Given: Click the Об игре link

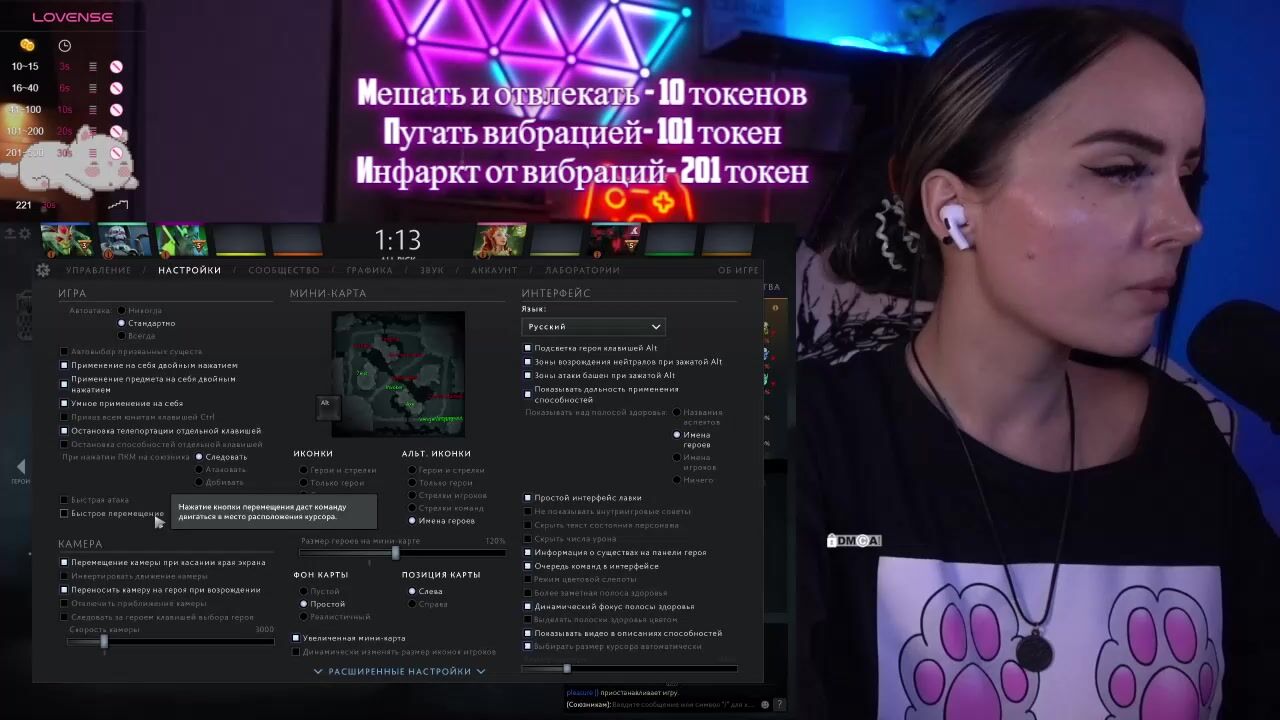Looking at the screenshot, I should [x=738, y=271].
